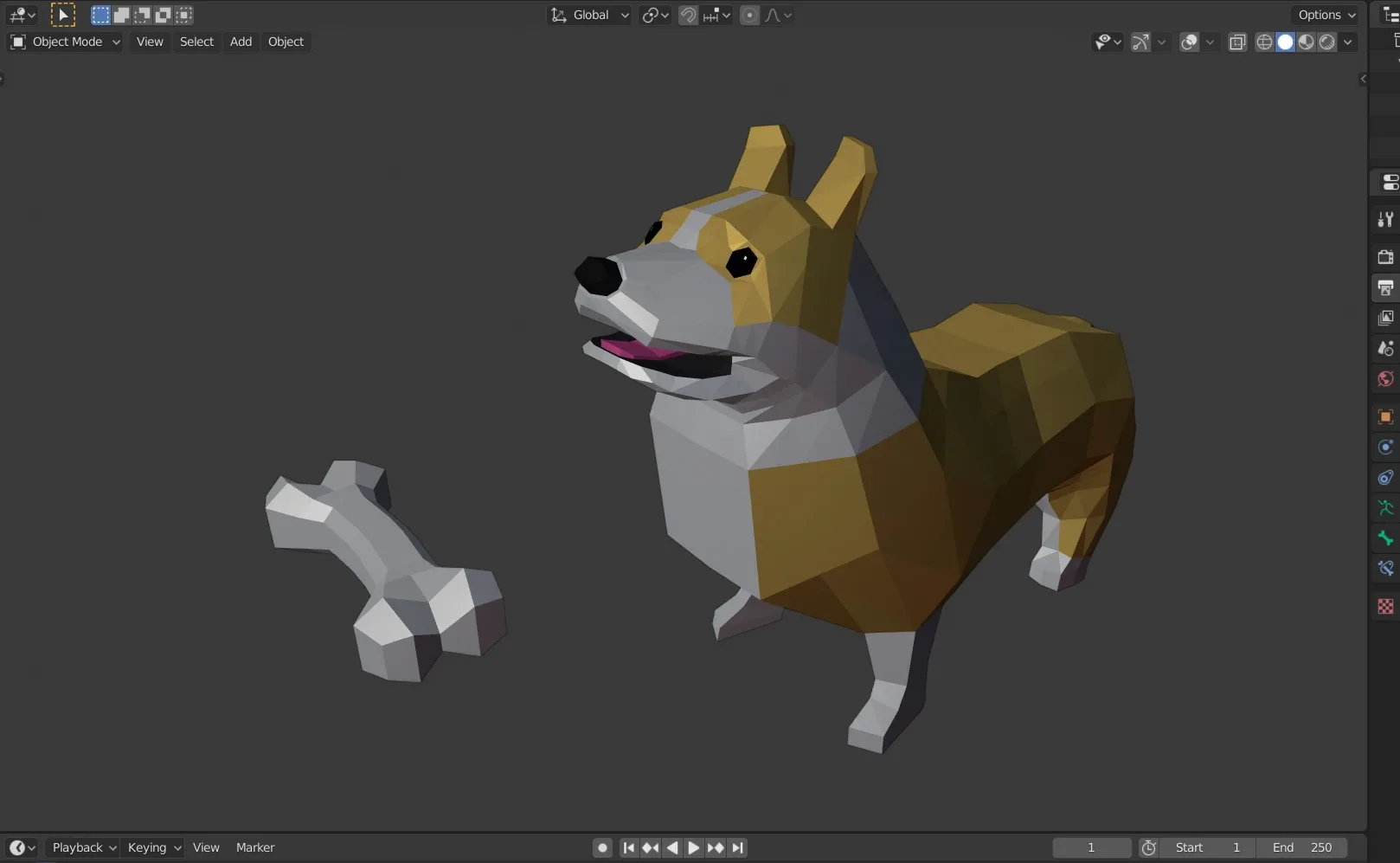Open the gizmo settings dropdown arrow
This screenshot has height=863, width=1400.
1162,42
